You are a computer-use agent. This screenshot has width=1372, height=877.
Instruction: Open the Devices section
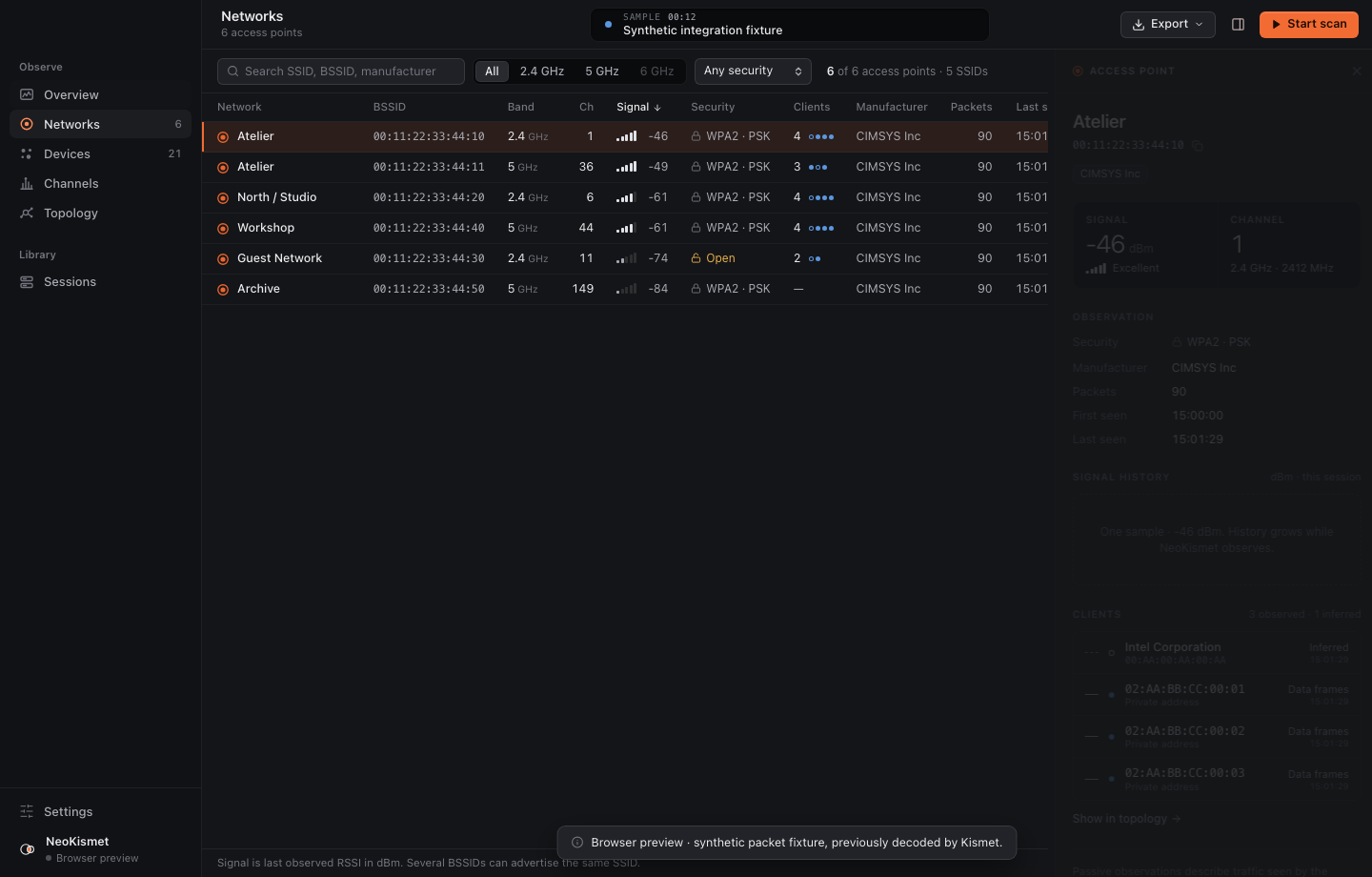click(100, 153)
